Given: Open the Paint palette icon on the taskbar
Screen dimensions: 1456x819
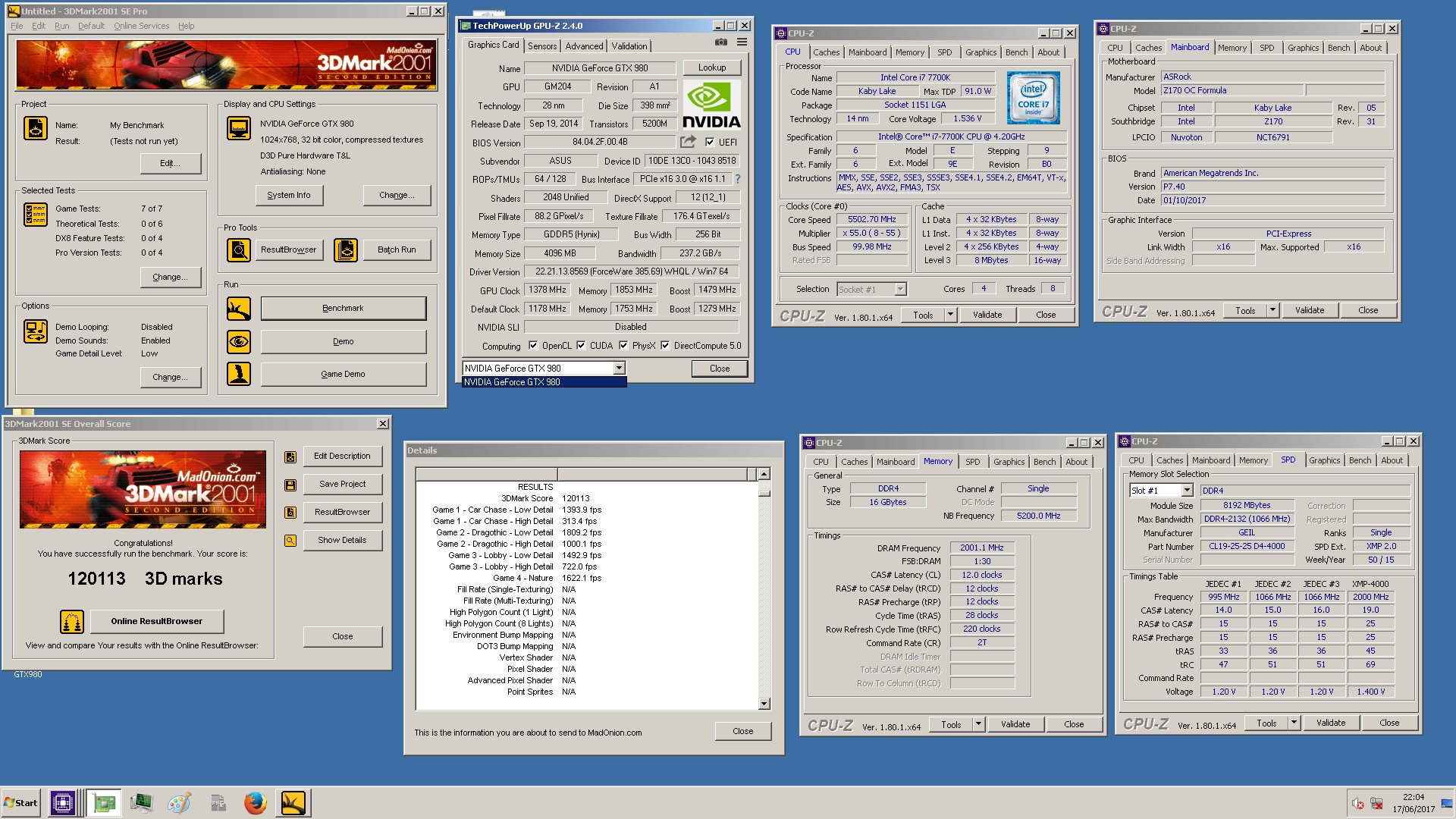Looking at the screenshot, I should click(x=179, y=802).
